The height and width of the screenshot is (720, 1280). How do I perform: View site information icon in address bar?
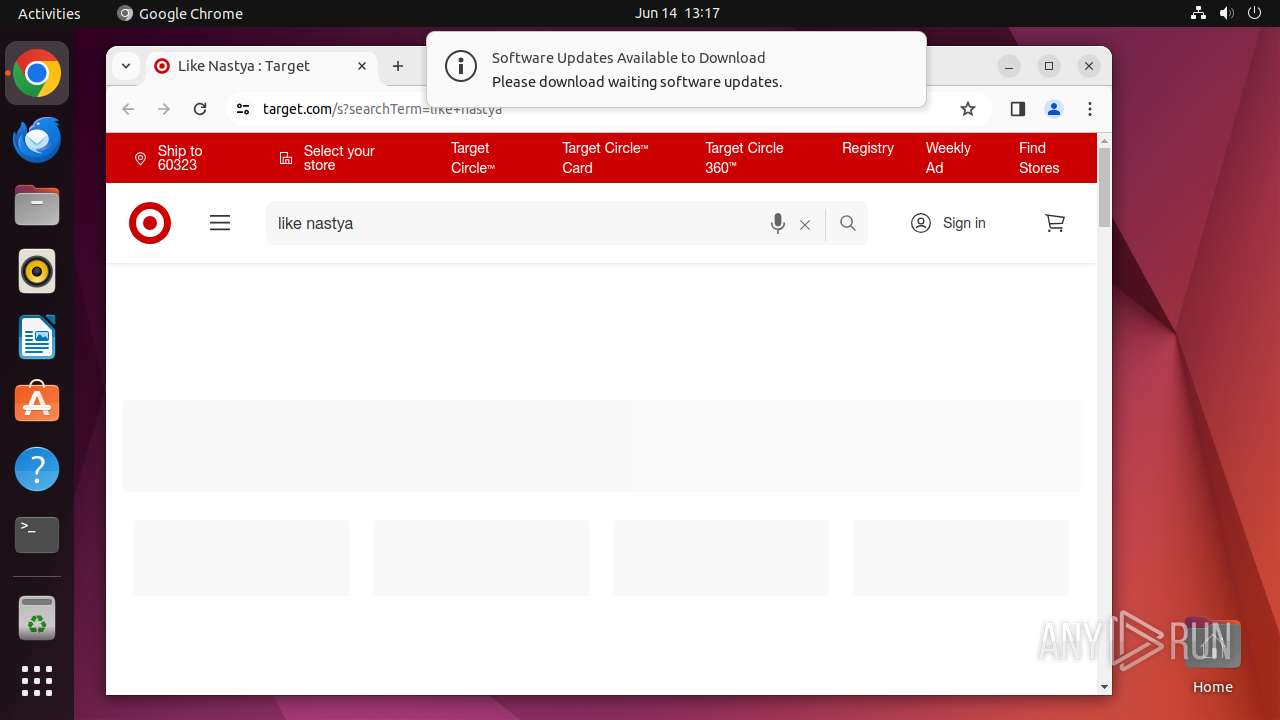pyautogui.click(x=242, y=109)
